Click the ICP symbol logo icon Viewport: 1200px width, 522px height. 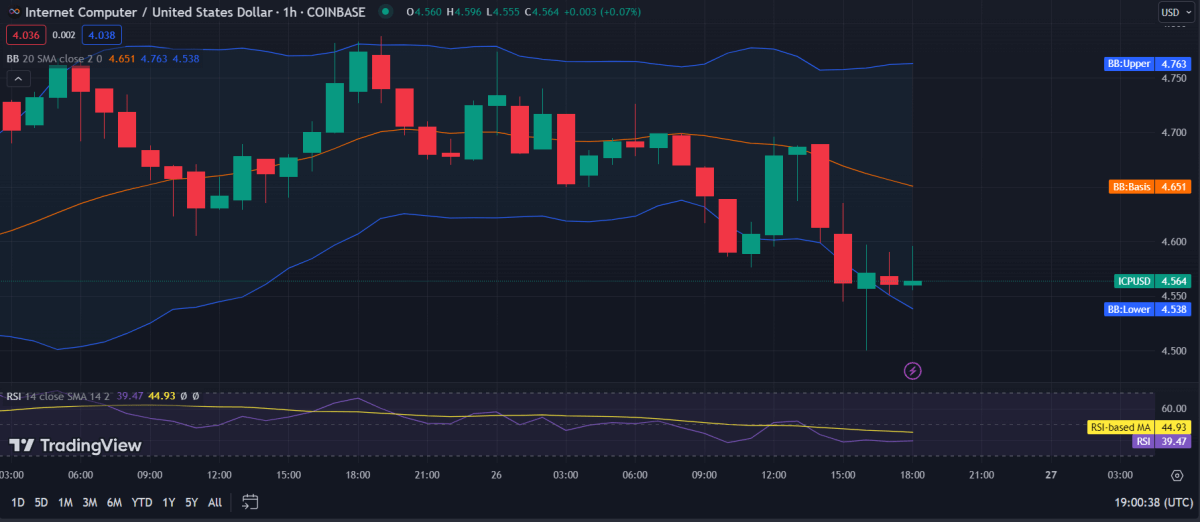tap(12, 13)
